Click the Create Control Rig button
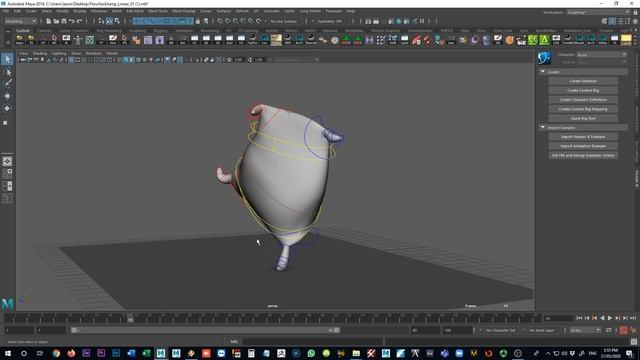 [583, 90]
